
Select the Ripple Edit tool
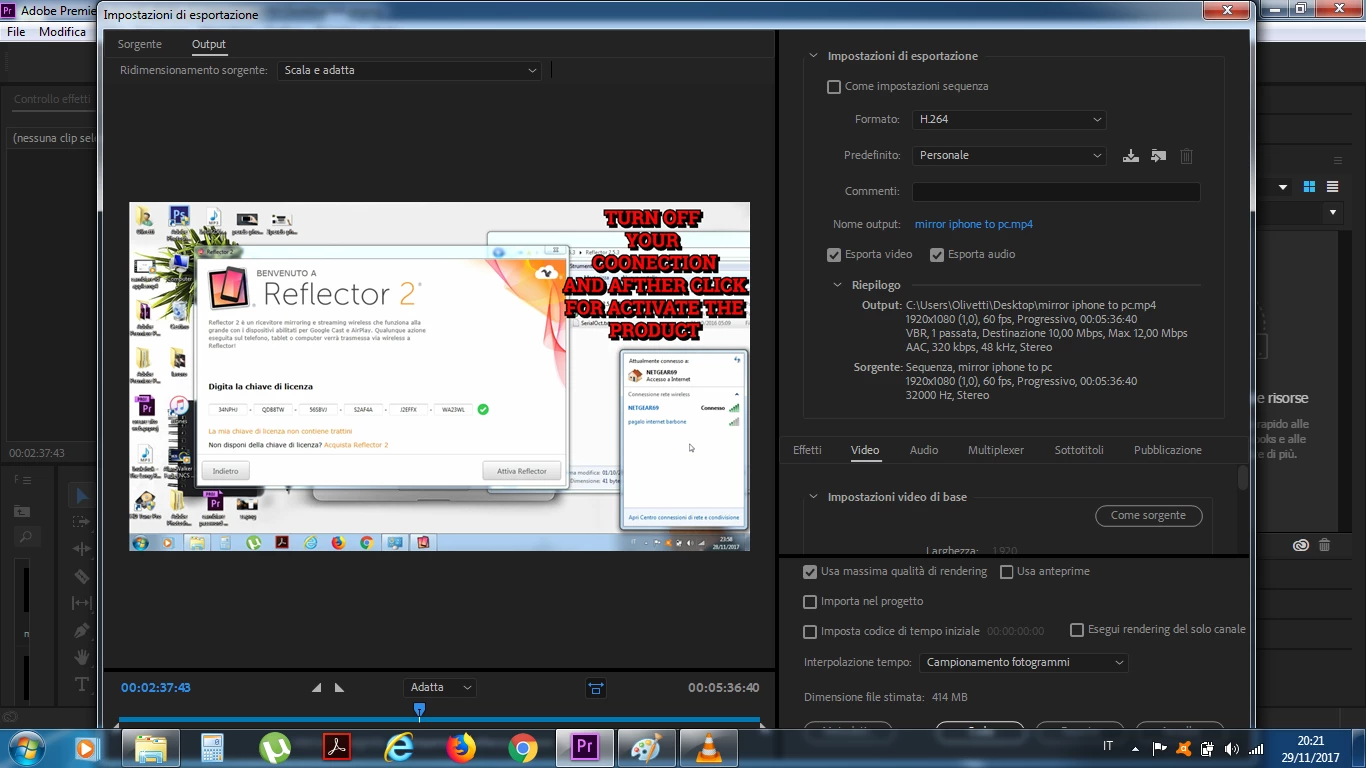point(82,549)
